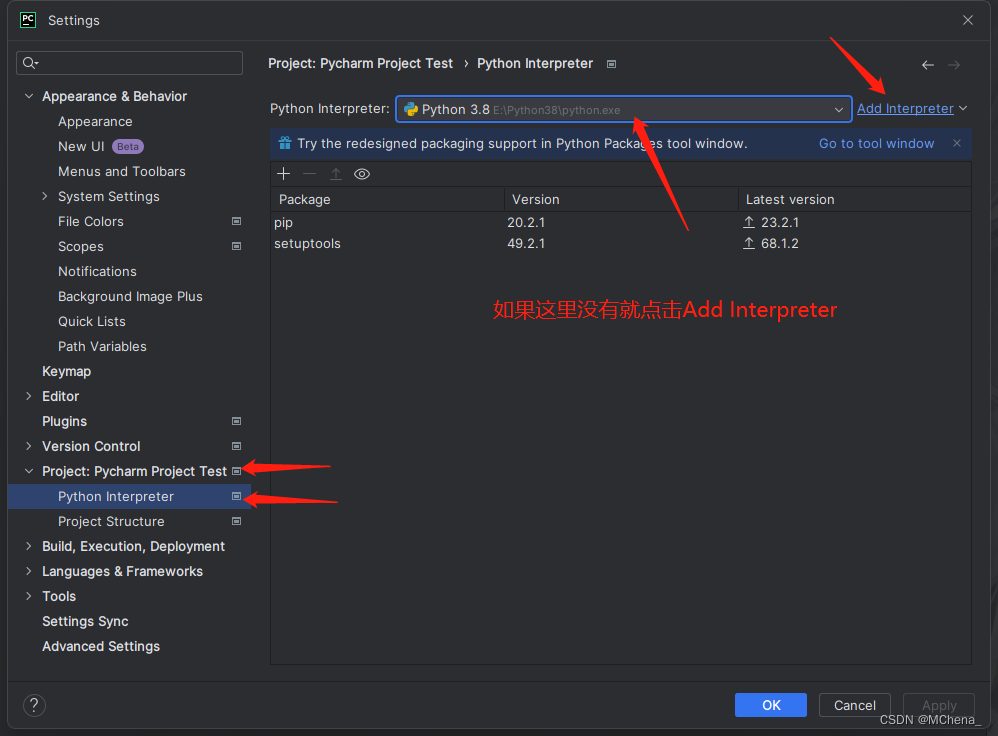Click the upgrade arrow beside setuptools 68.1.2

(749, 243)
